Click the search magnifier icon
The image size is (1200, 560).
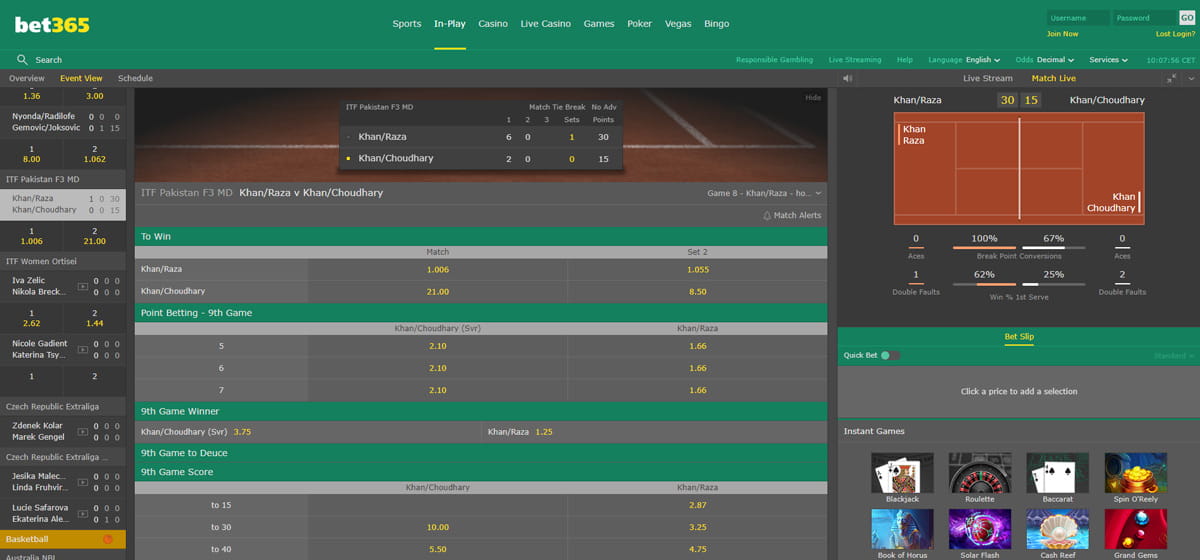pyautogui.click(x=22, y=59)
